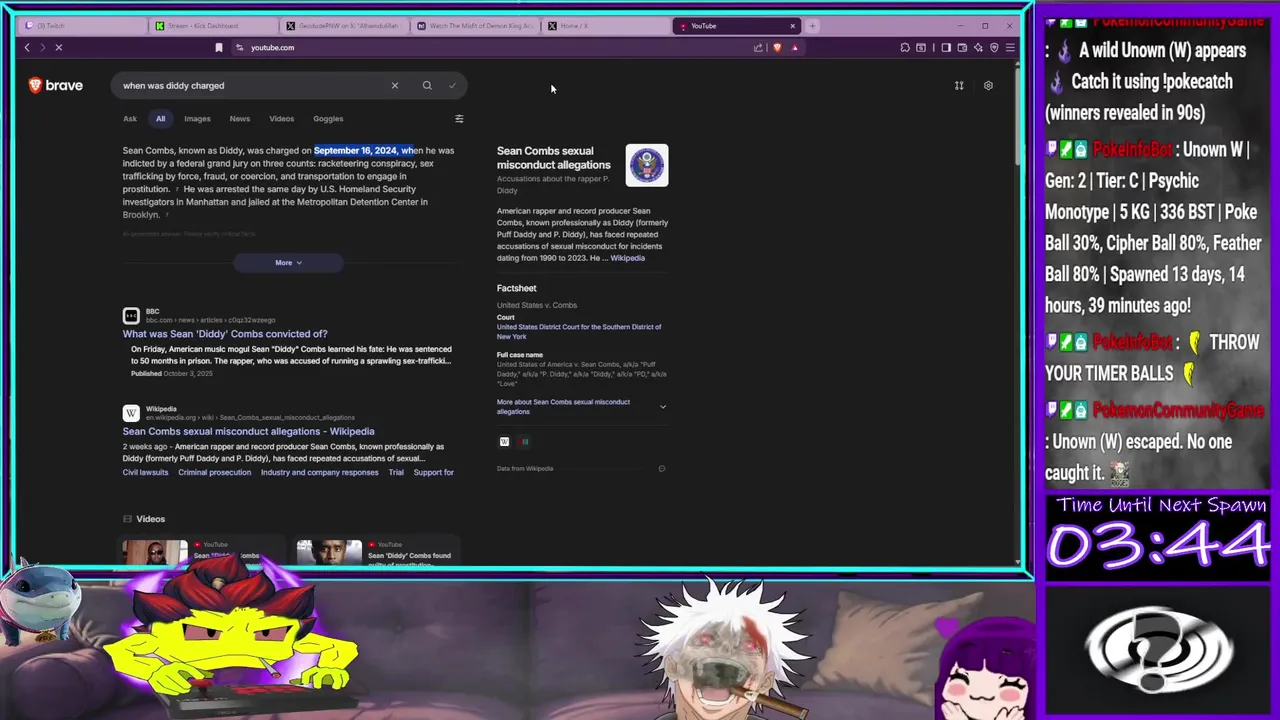Click the government seal image in the infobox

[647, 165]
